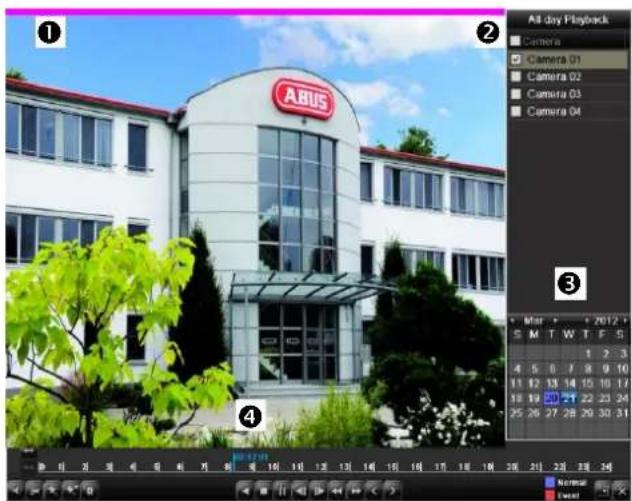Go to next day with right chevron
Screen dimensions: 632x501
392,491
